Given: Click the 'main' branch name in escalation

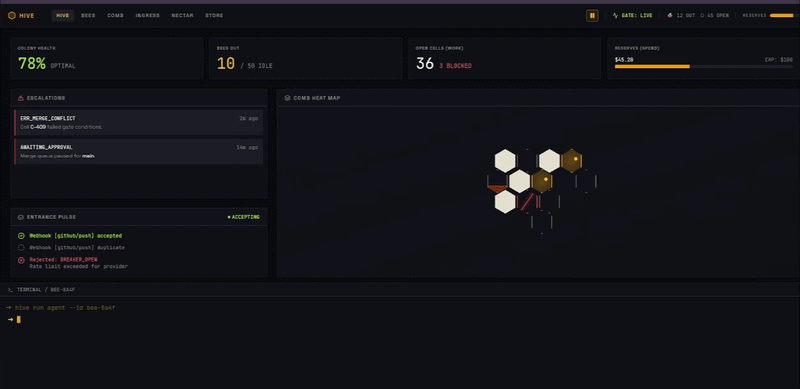Looking at the screenshot, I should click(x=88, y=156).
